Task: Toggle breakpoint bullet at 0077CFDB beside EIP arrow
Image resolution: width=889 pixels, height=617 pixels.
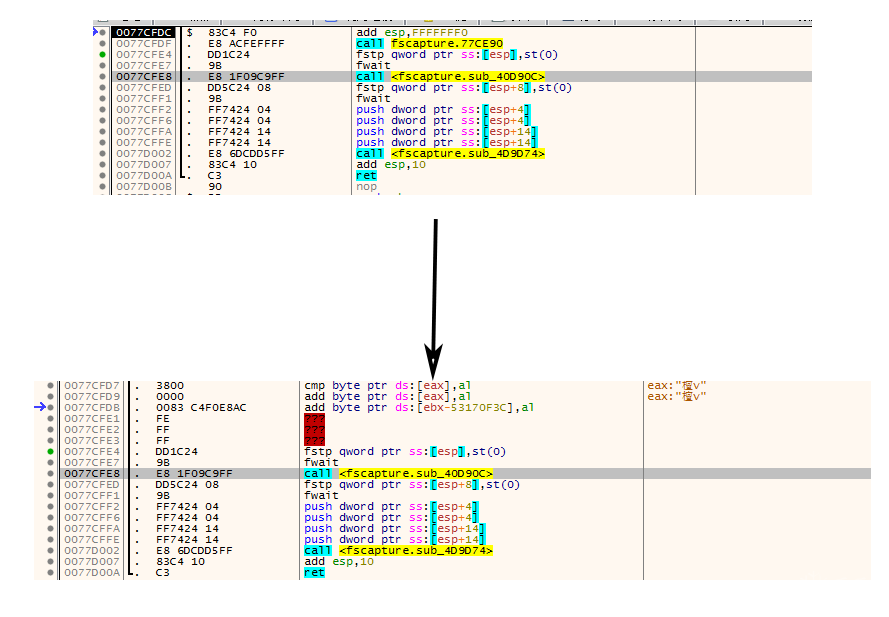Action: tap(50, 407)
